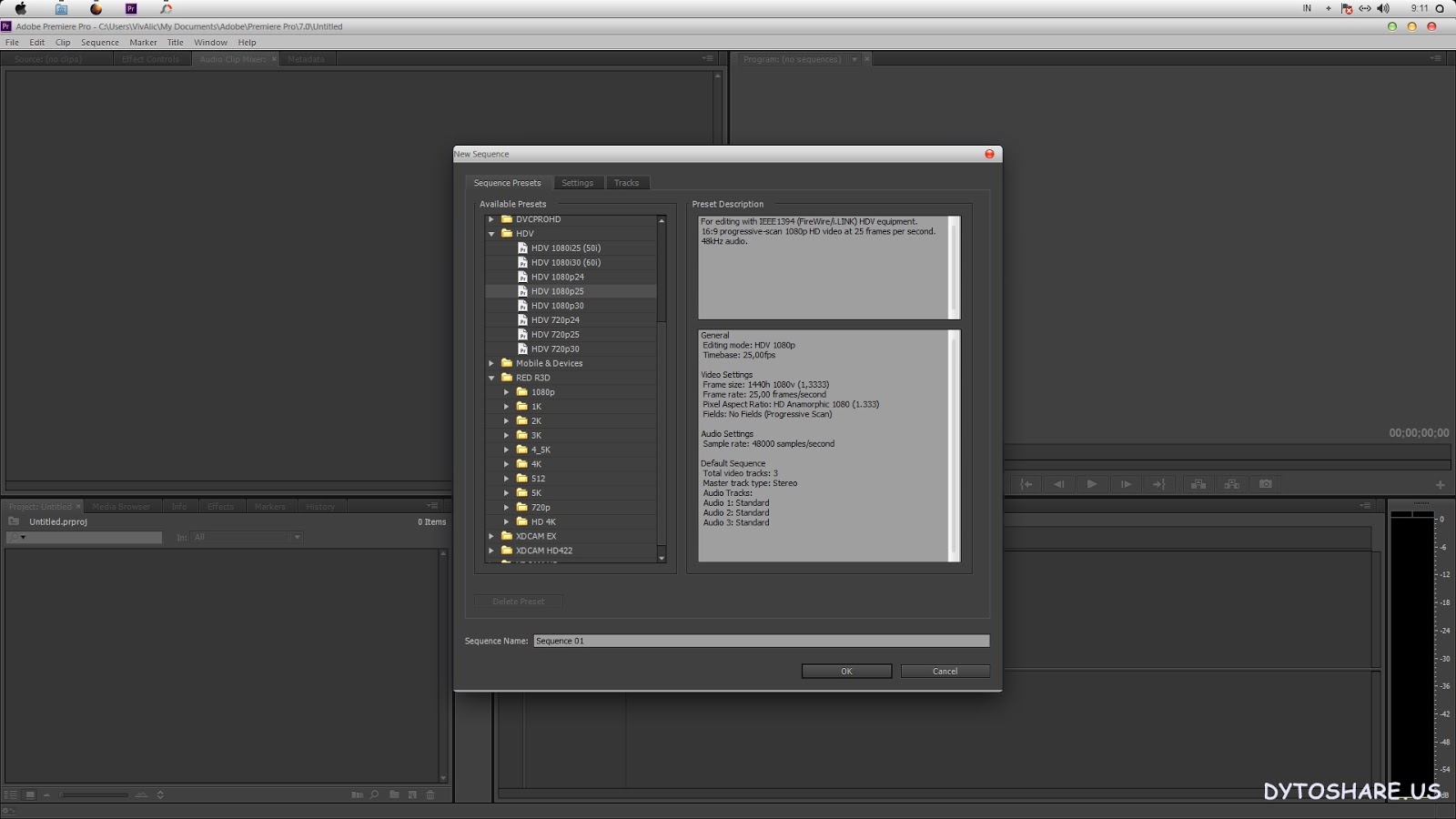The image size is (1456, 819).
Task: Expand the XDCAM EX preset folder
Action: [x=491, y=536]
